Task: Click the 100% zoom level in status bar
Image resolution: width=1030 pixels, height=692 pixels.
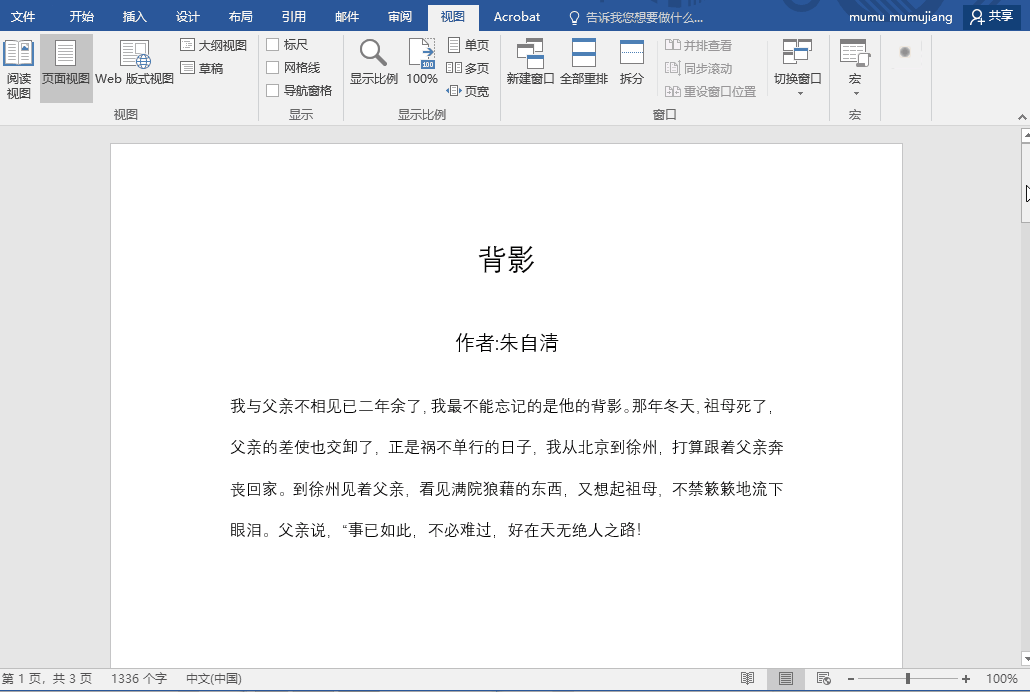Action: (1002, 678)
